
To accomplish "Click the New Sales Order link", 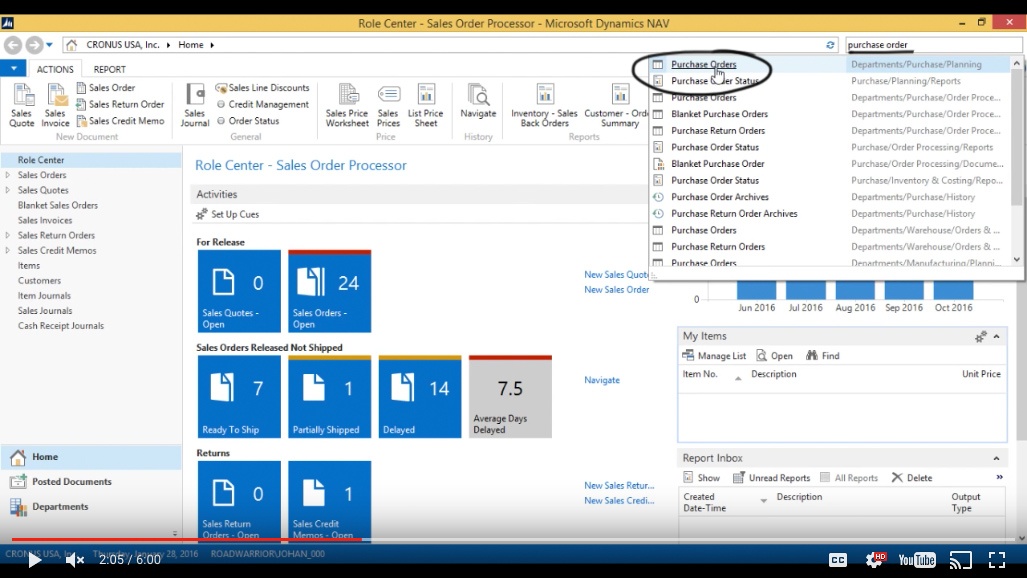I will click(x=616, y=290).
